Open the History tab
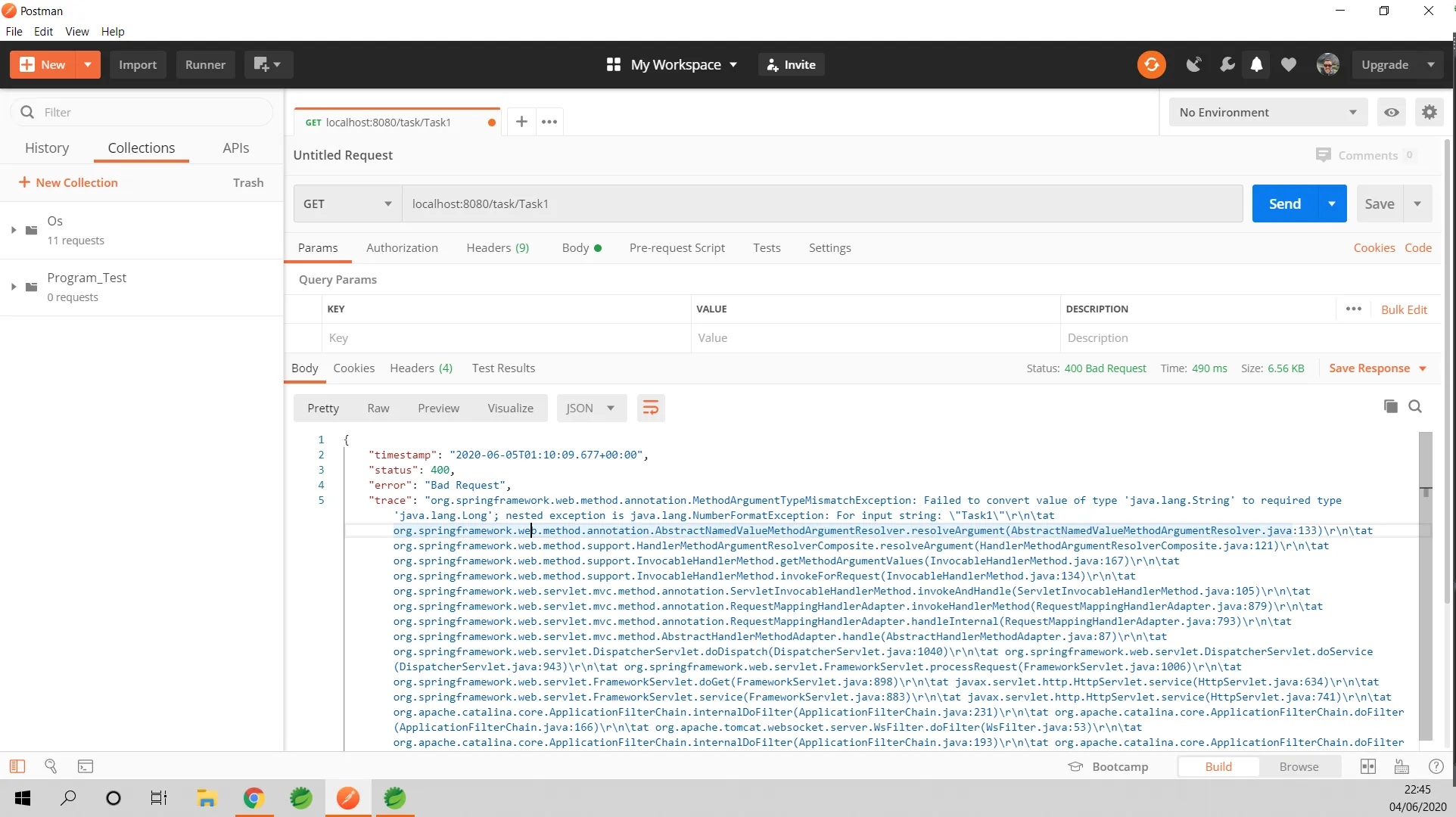The height and width of the screenshot is (817, 1456). click(x=47, y=148)
